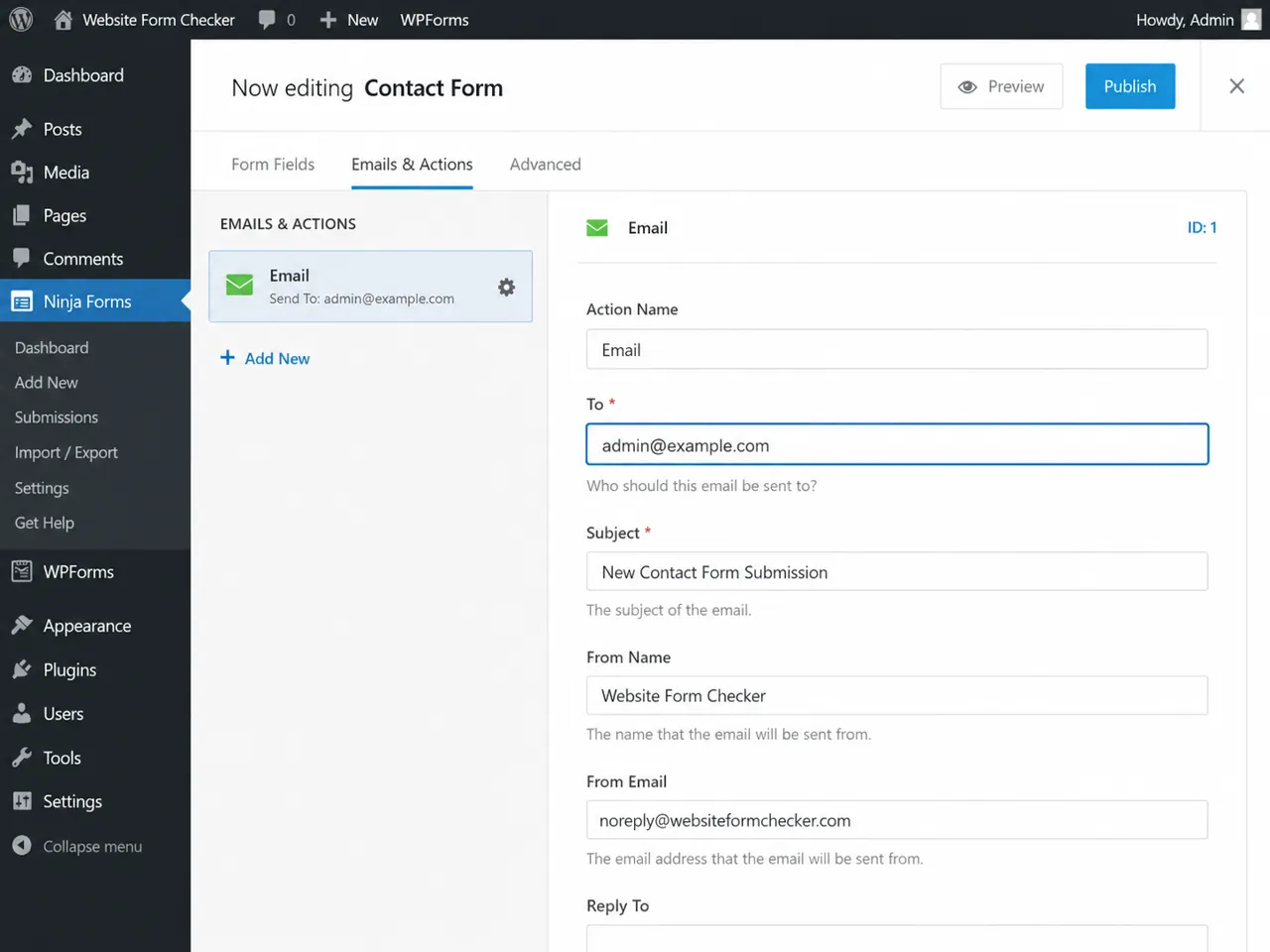
Task: Click Collapse menu text
Action: 92,846
